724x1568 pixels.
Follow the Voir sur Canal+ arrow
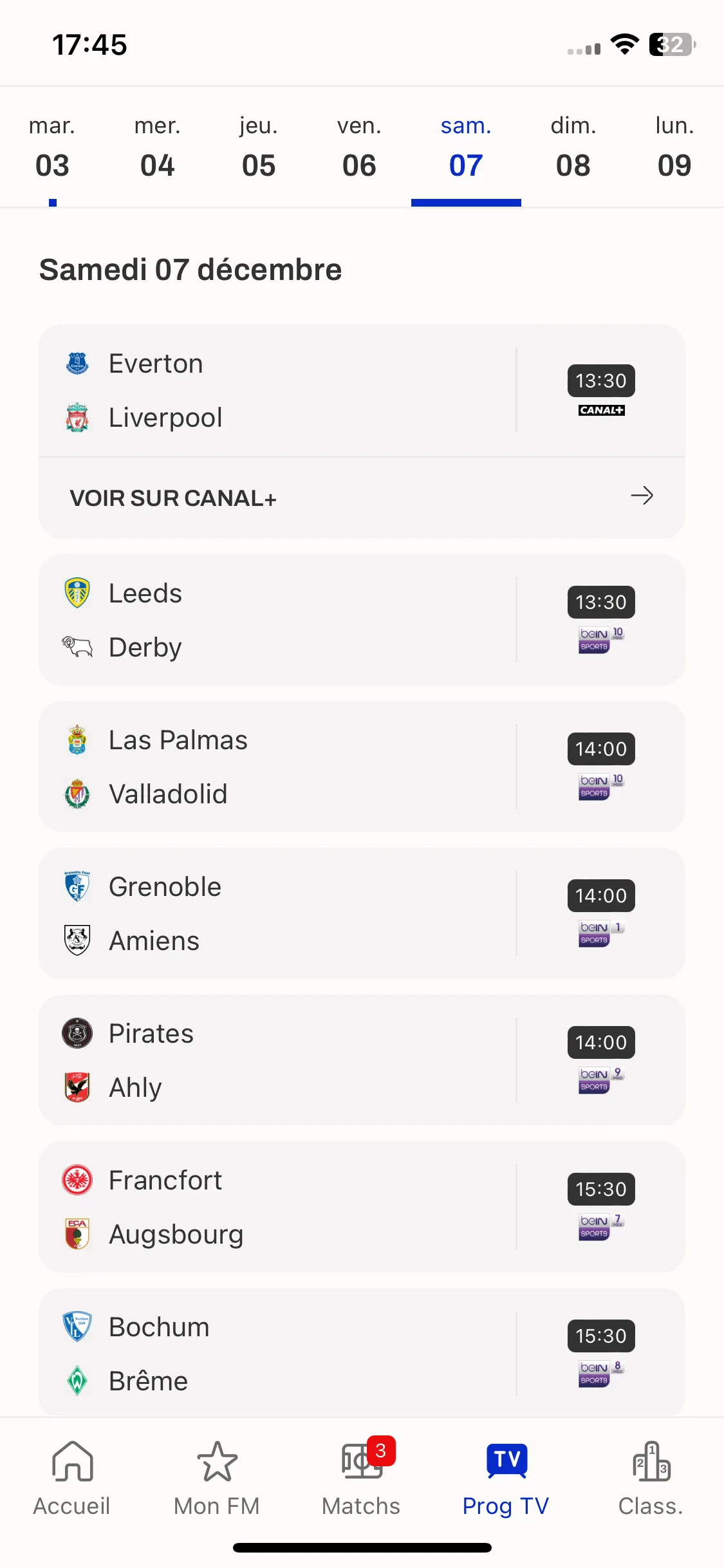coord(642,496)
